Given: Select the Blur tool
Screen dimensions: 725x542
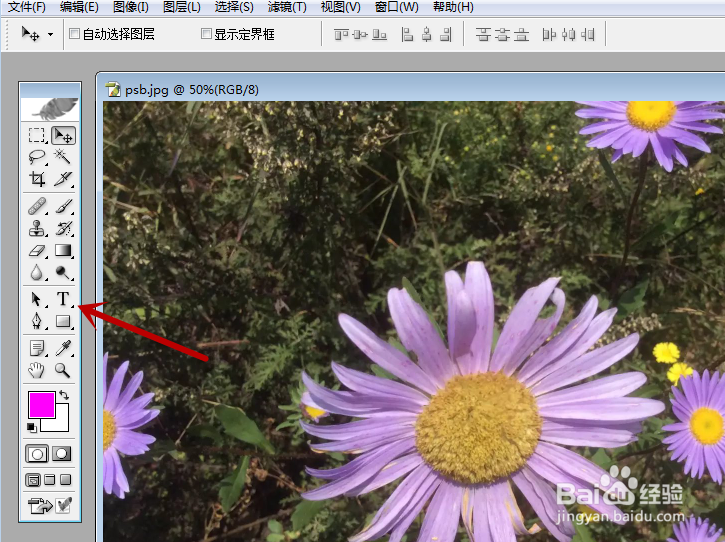Looking at the screenshot, I should [37, 273].
